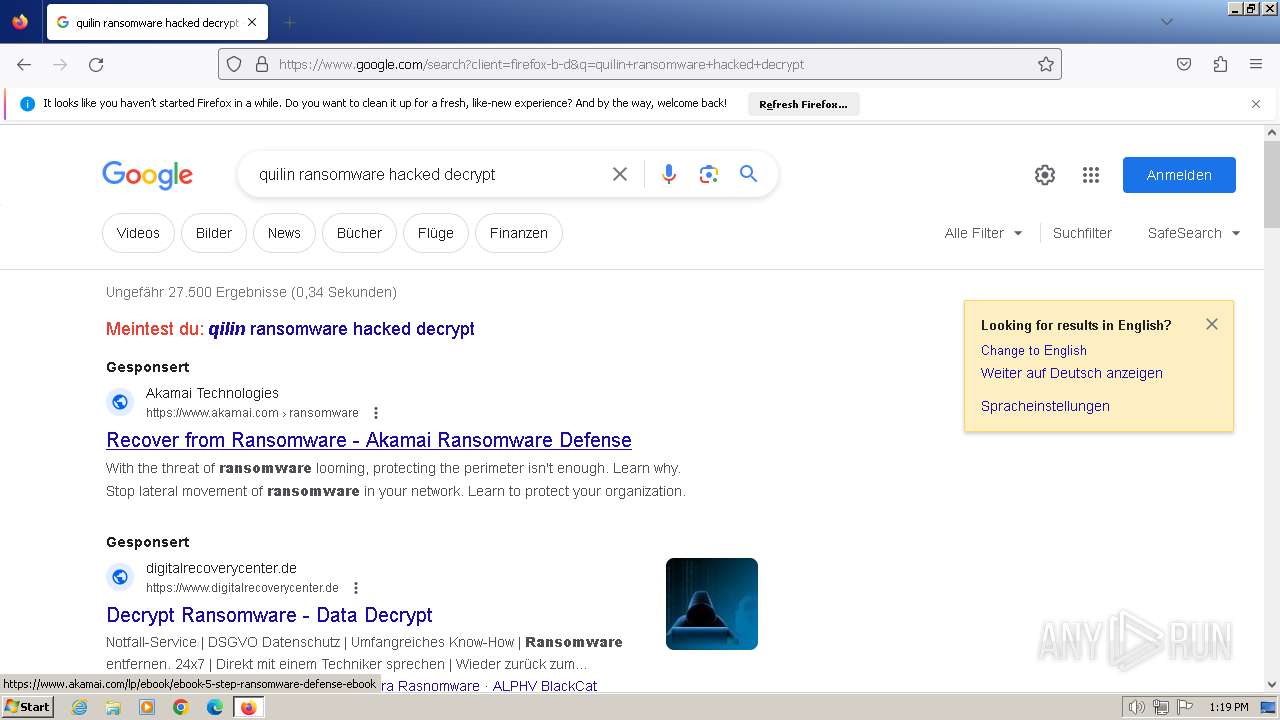Open tracking protection shield icon
The width and height of the screenshot is (1280, 720).
[x=234, y=64]
